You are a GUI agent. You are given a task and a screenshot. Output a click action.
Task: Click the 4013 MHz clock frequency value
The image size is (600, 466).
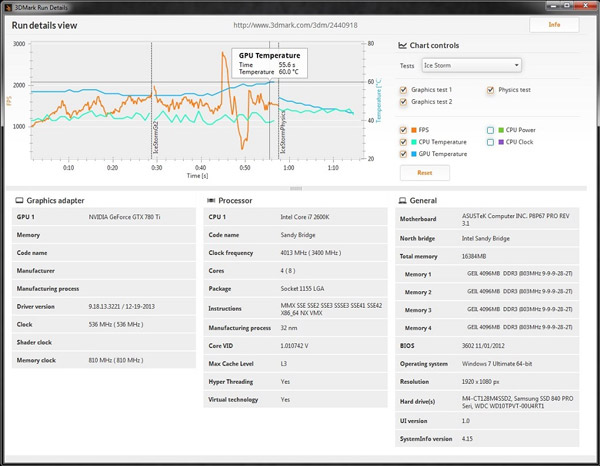[311, 253]
